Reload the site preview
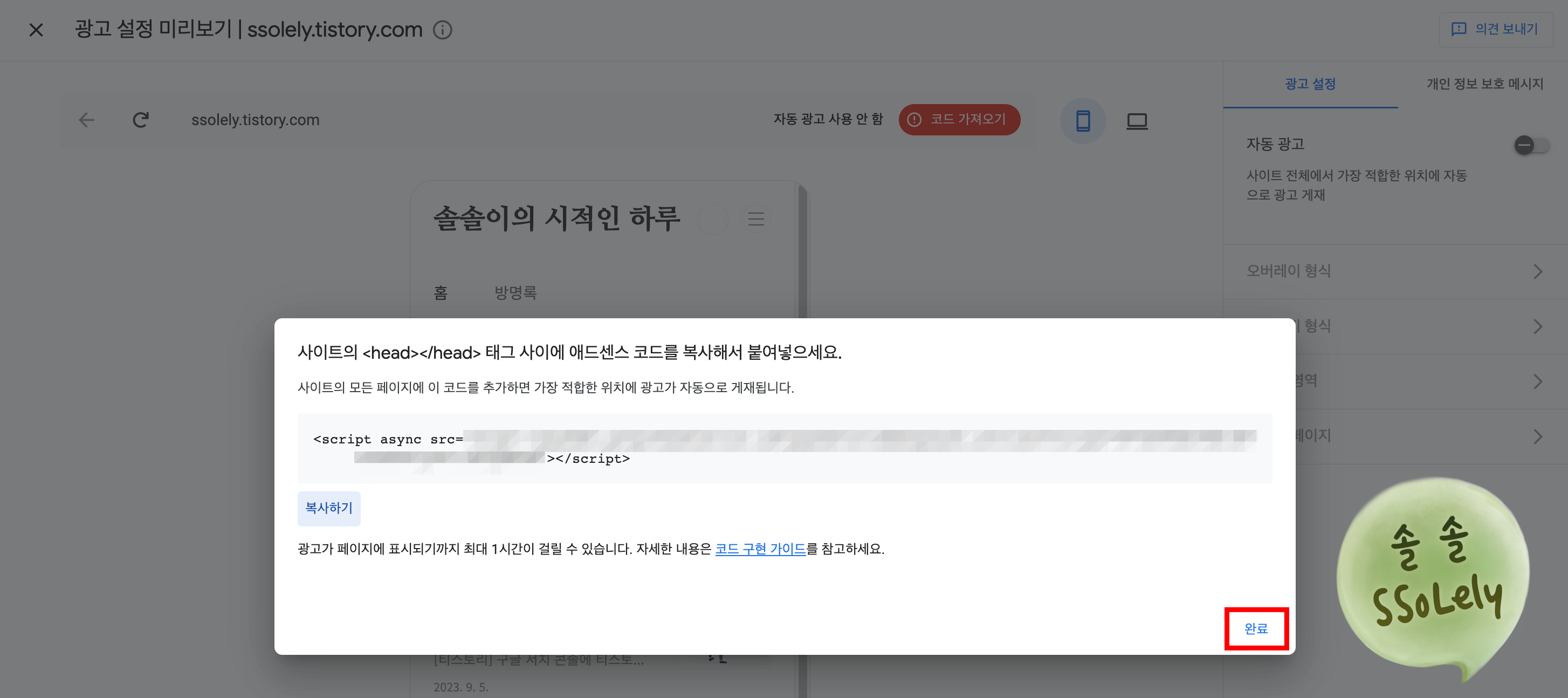Image resolution: width=1568 pixels, height=698 pixels. (x=141, y=120)
